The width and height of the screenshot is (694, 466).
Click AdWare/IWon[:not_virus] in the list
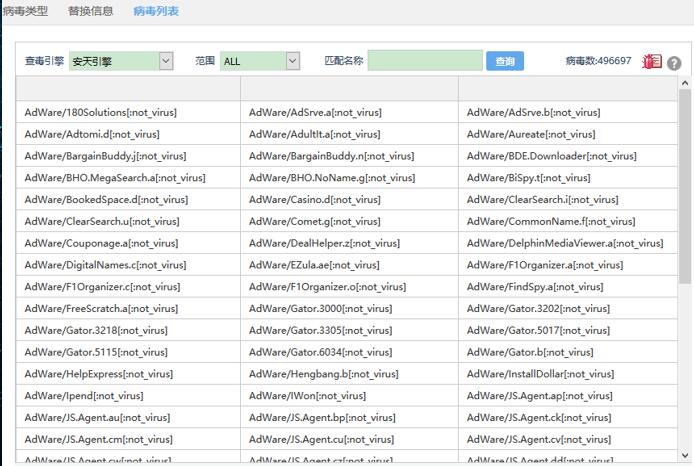[x=300, y=396]
